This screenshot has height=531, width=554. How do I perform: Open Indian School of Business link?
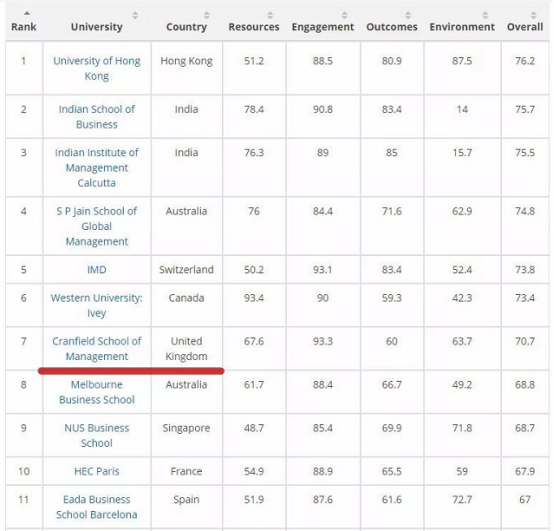[97, 117]
